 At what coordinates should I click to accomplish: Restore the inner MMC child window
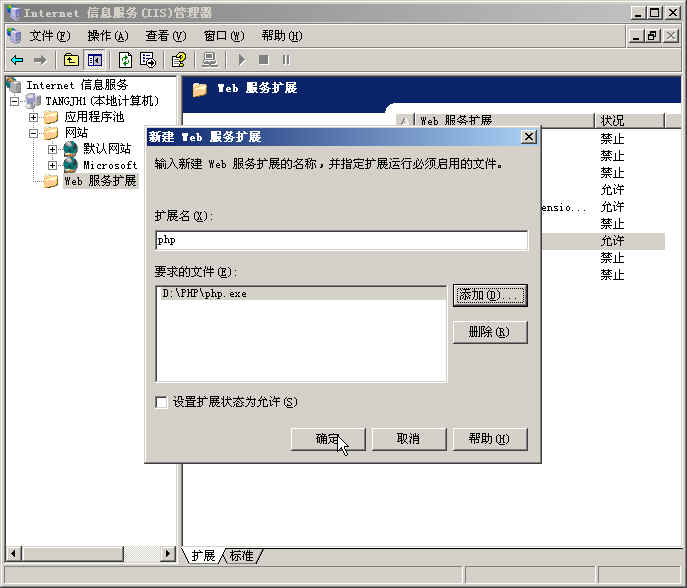[652, 35]
